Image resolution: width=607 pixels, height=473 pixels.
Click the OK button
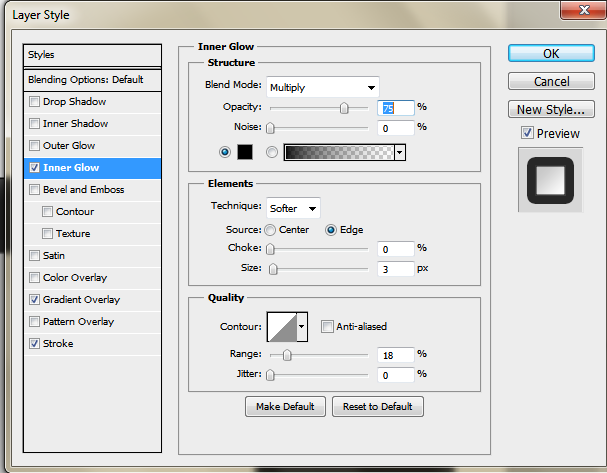pos(551,53)
